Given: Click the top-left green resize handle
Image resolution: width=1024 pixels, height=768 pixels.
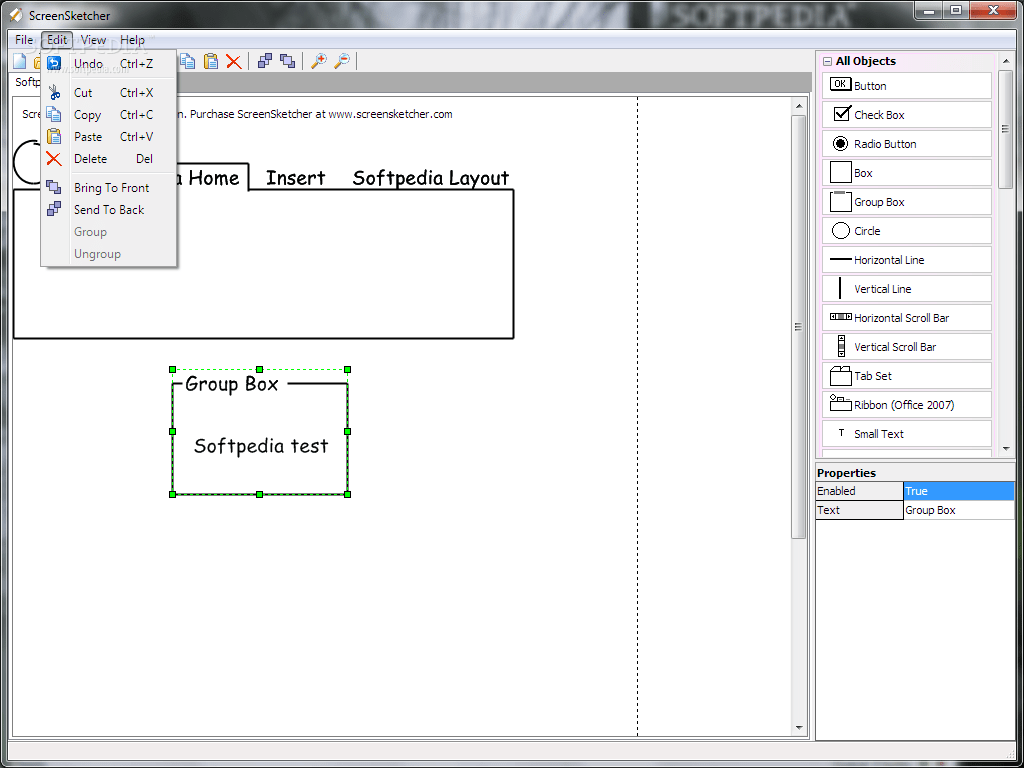Looking at the screenshot, I should point(172,370).
